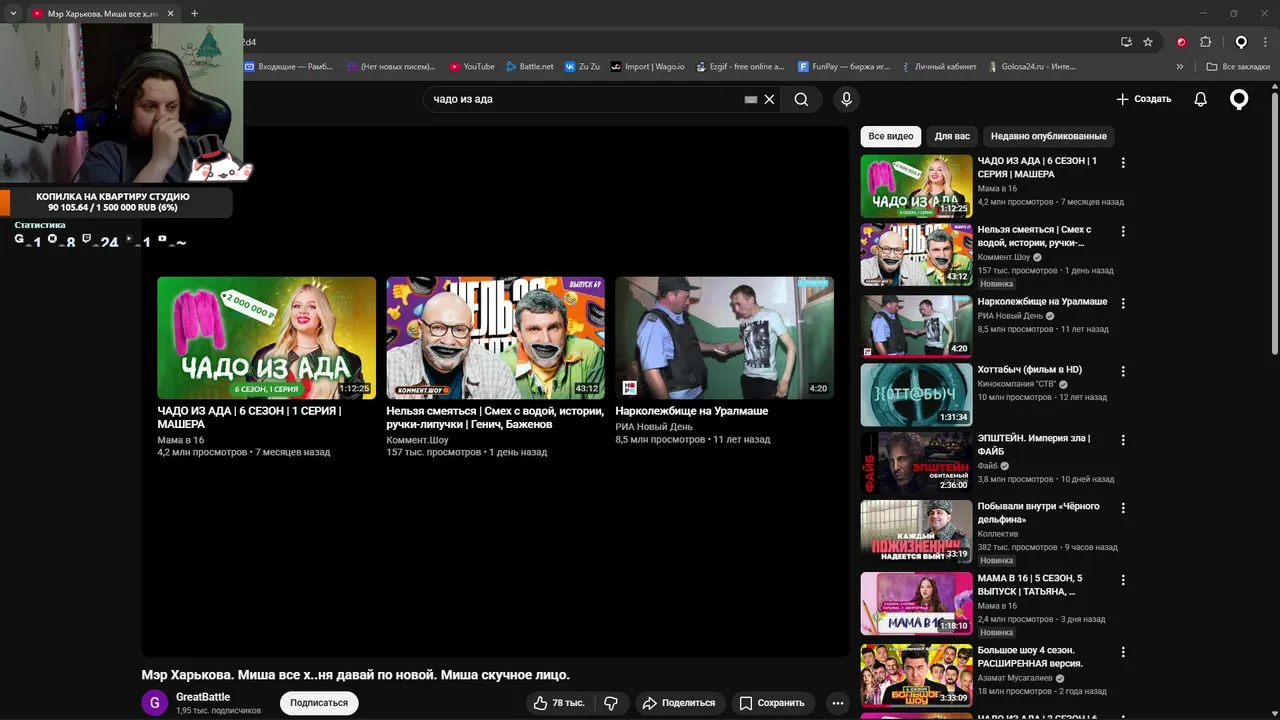Open Побывали внутри Чёрного дельфина title
Image resolution: width=1280 pixels, height=720 pixels.
1038,513
